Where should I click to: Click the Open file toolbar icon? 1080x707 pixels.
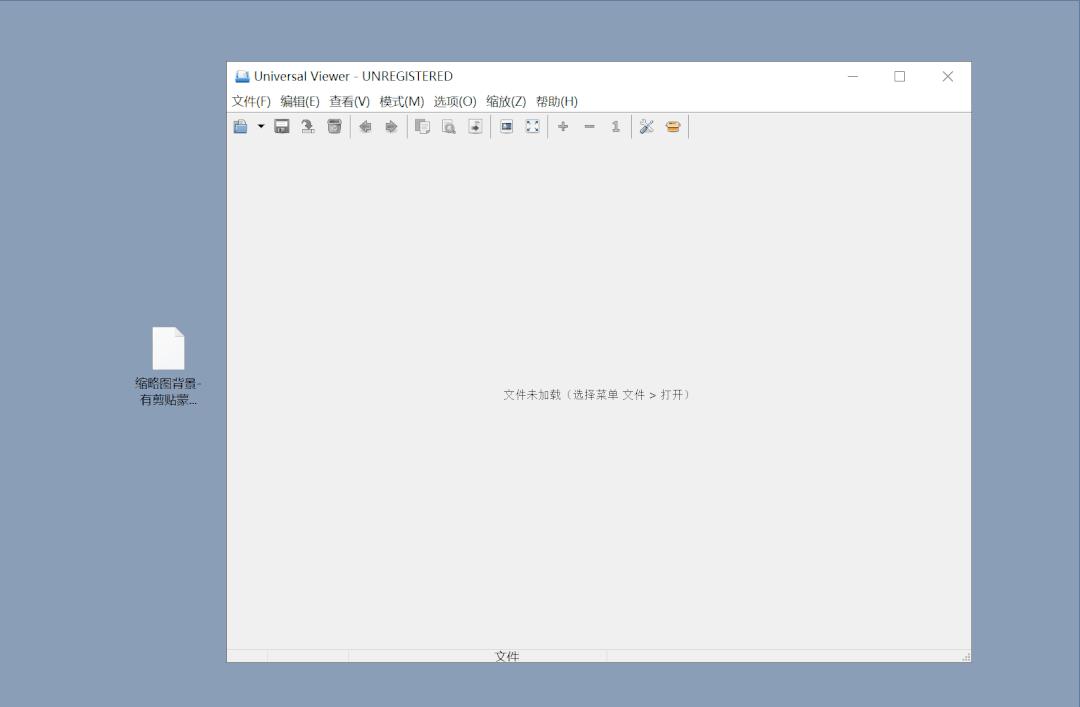[240, 126]
